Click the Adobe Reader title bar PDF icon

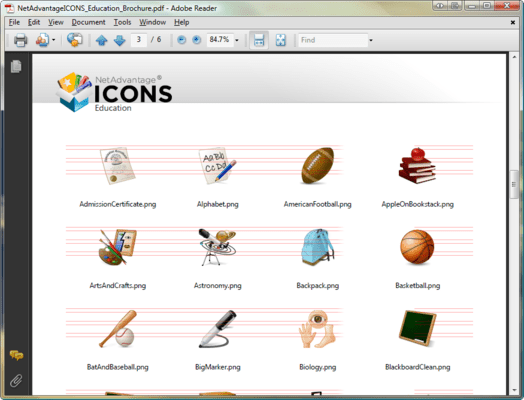[10, 8]
